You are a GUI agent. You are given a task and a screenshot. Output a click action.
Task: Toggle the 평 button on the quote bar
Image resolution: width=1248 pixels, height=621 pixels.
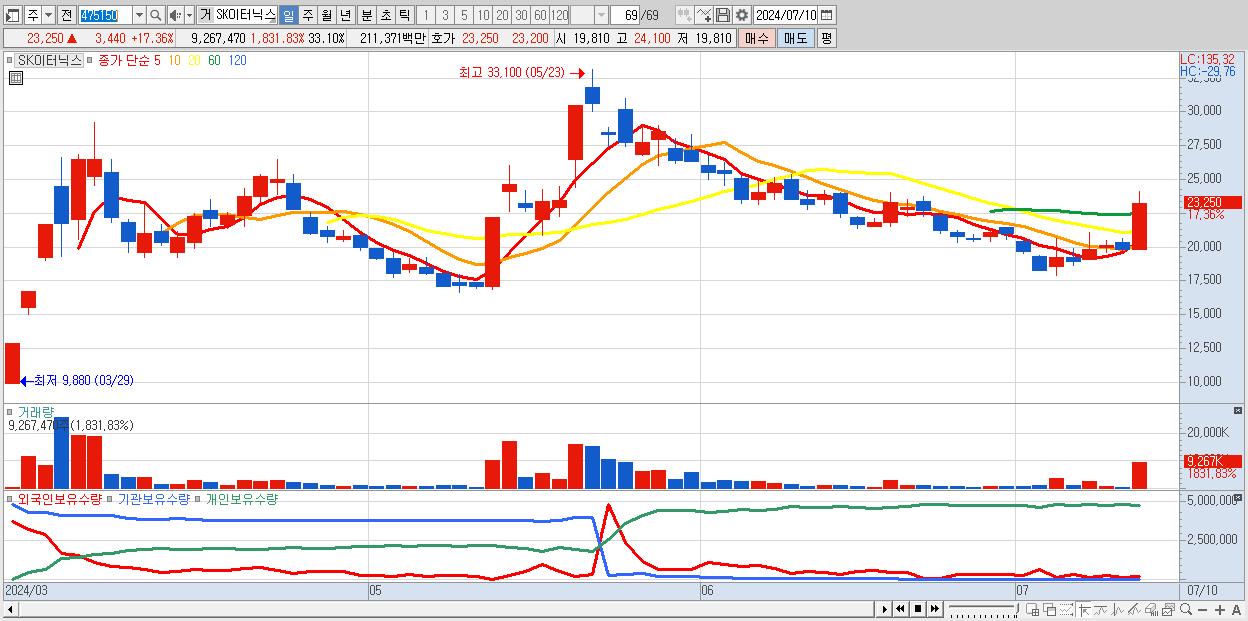826,38
